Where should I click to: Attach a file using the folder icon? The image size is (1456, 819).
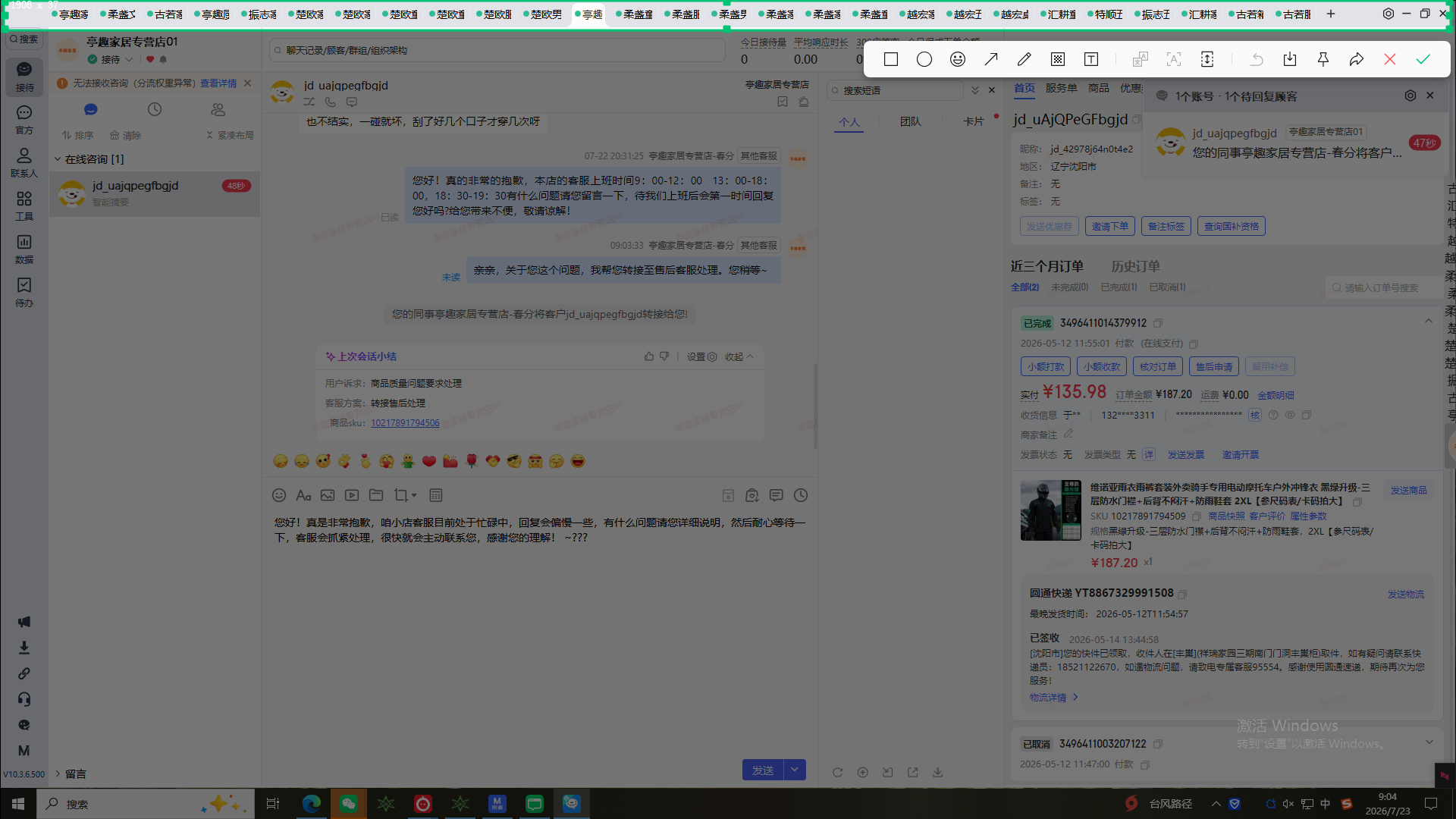[376, 495]
